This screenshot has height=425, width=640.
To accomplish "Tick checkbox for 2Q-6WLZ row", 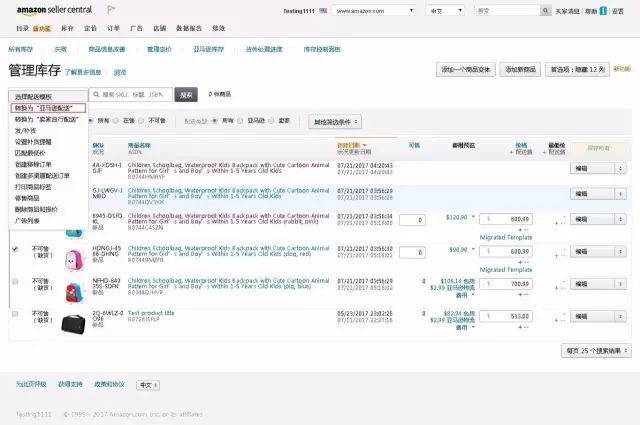I will [x=15, y=314].
